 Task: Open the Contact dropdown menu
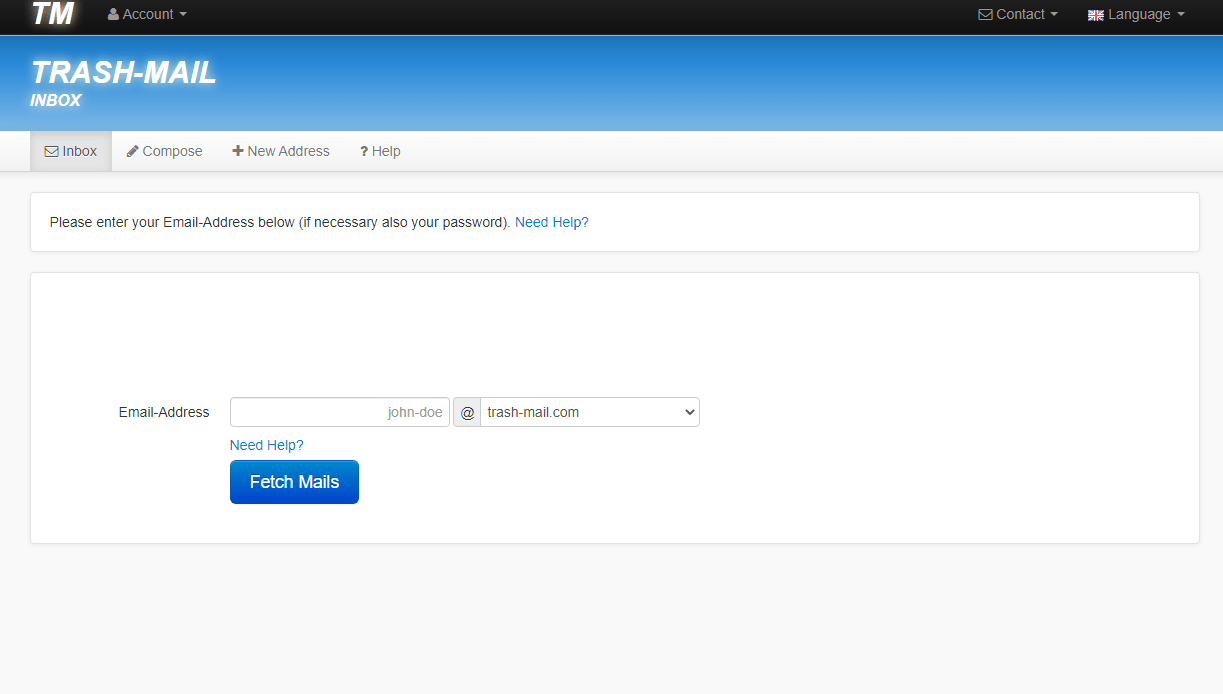tap(1018, 14)
